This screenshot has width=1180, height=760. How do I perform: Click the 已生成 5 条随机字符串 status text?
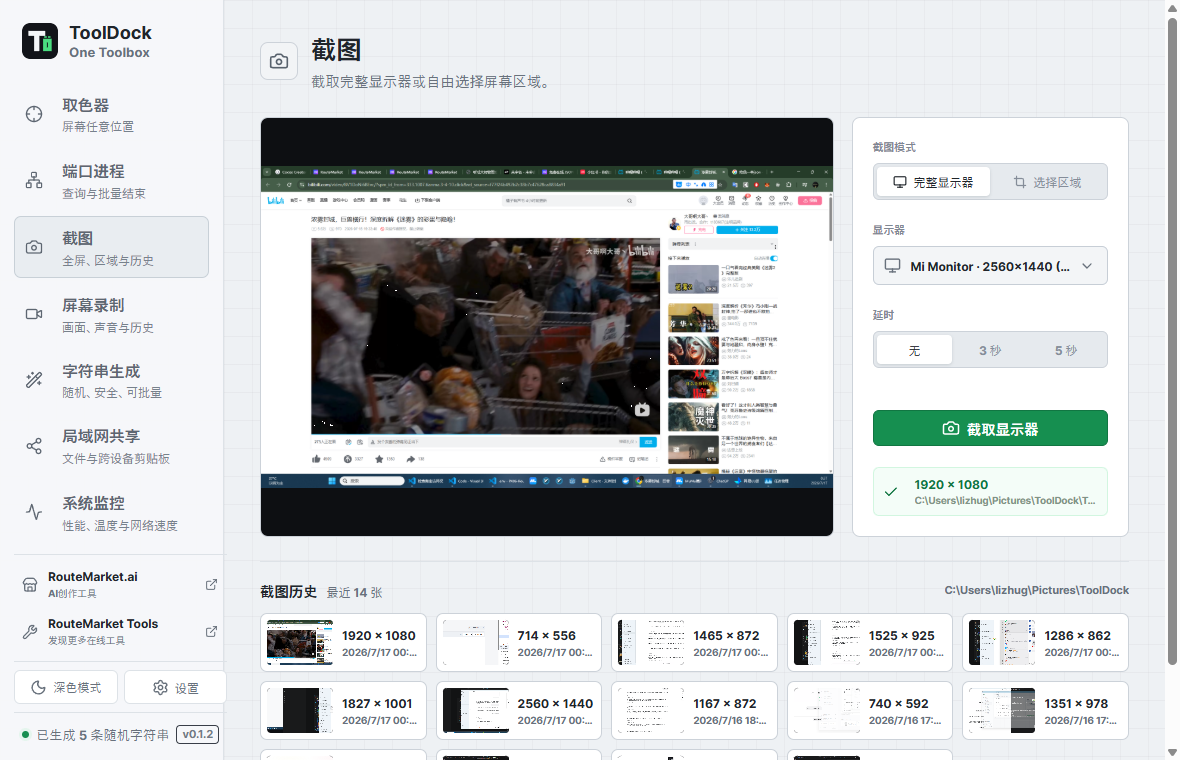[103, 735]
